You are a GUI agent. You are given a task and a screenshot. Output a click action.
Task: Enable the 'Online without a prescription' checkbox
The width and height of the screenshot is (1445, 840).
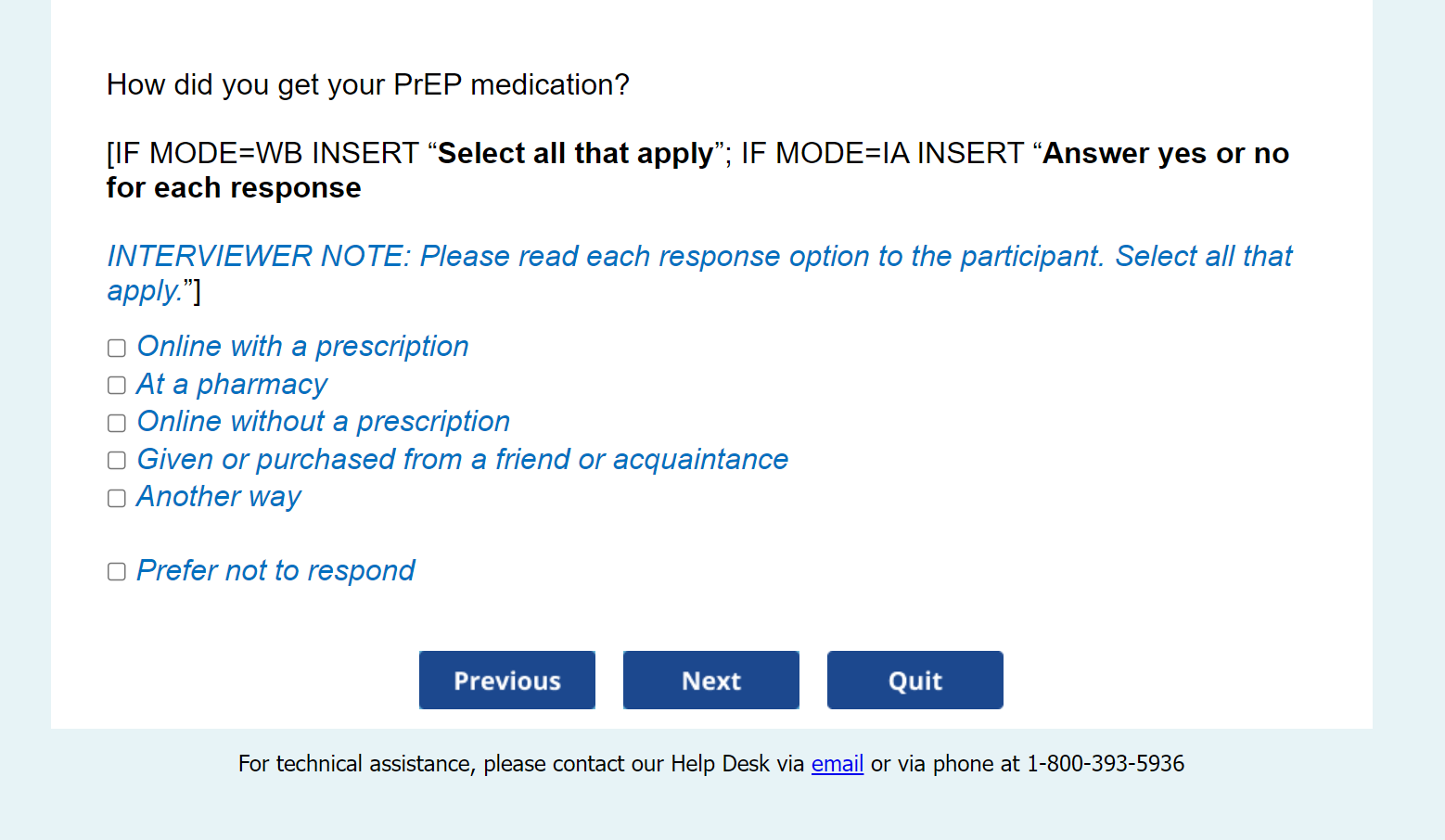tap(117, 423)
